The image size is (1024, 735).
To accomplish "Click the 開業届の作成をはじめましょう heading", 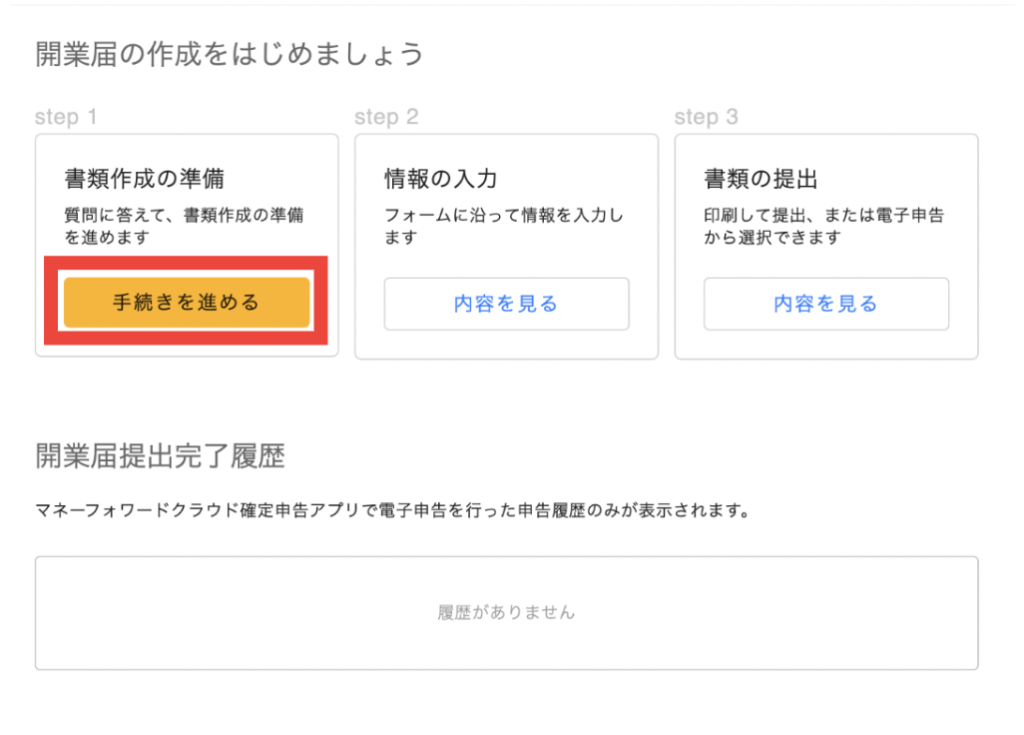I will [230, 54].
